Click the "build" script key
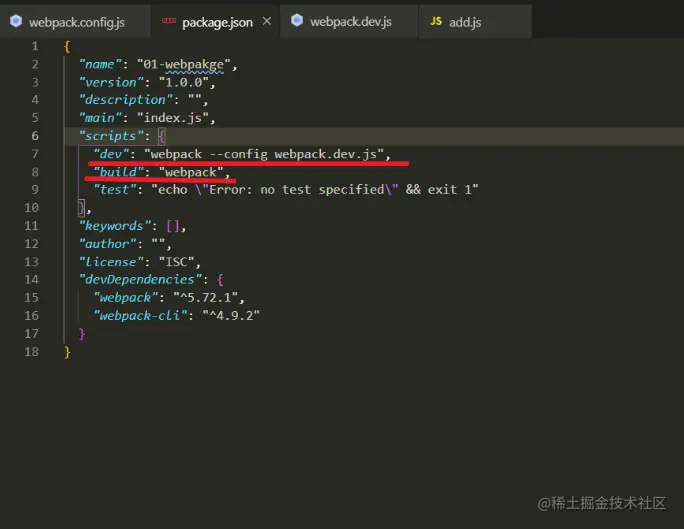Viewport: 684px width, 529px height. click(118, 172)
